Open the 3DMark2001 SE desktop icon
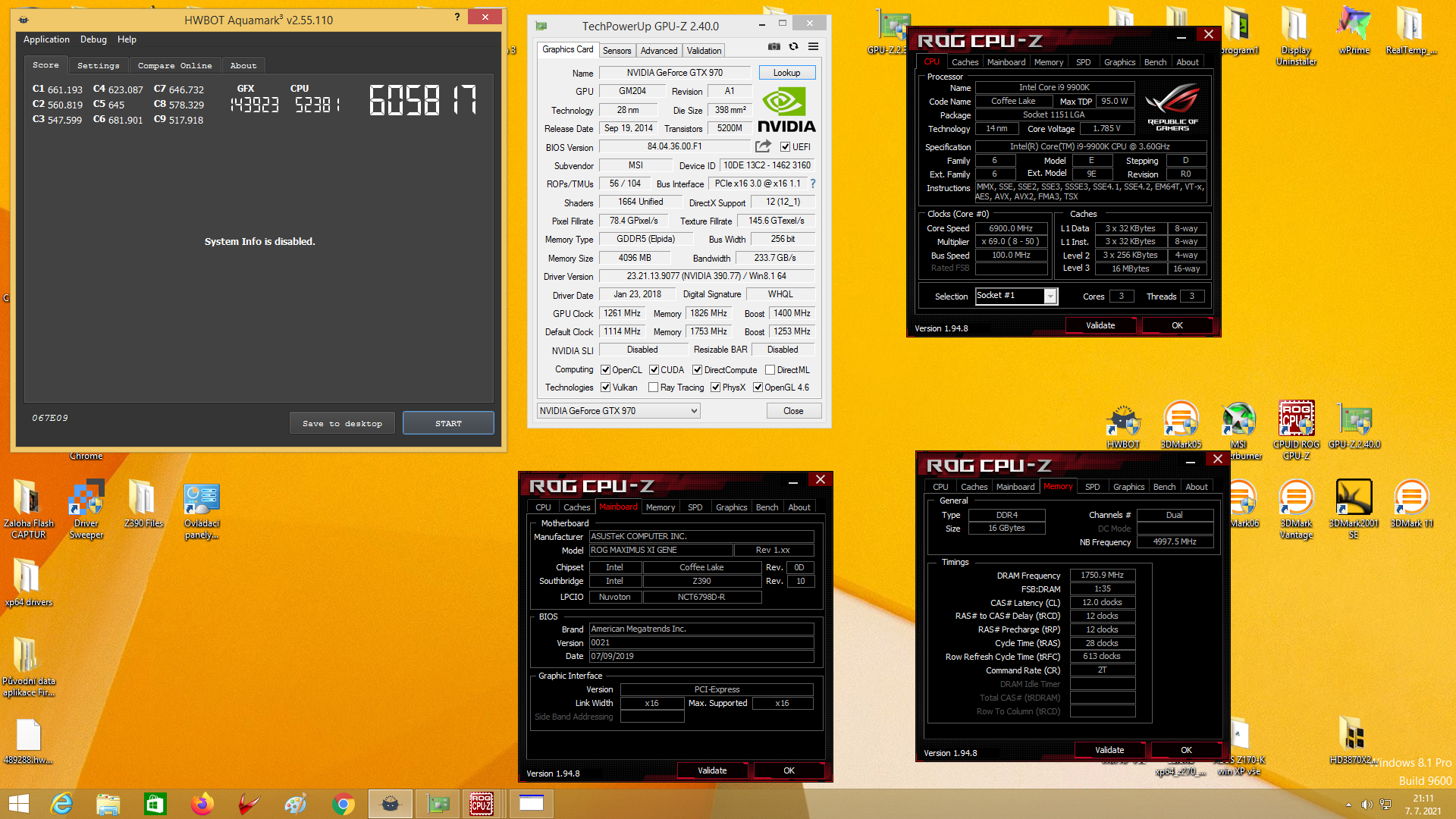This screenshot has width=1456, height=819. (1354, 509)
